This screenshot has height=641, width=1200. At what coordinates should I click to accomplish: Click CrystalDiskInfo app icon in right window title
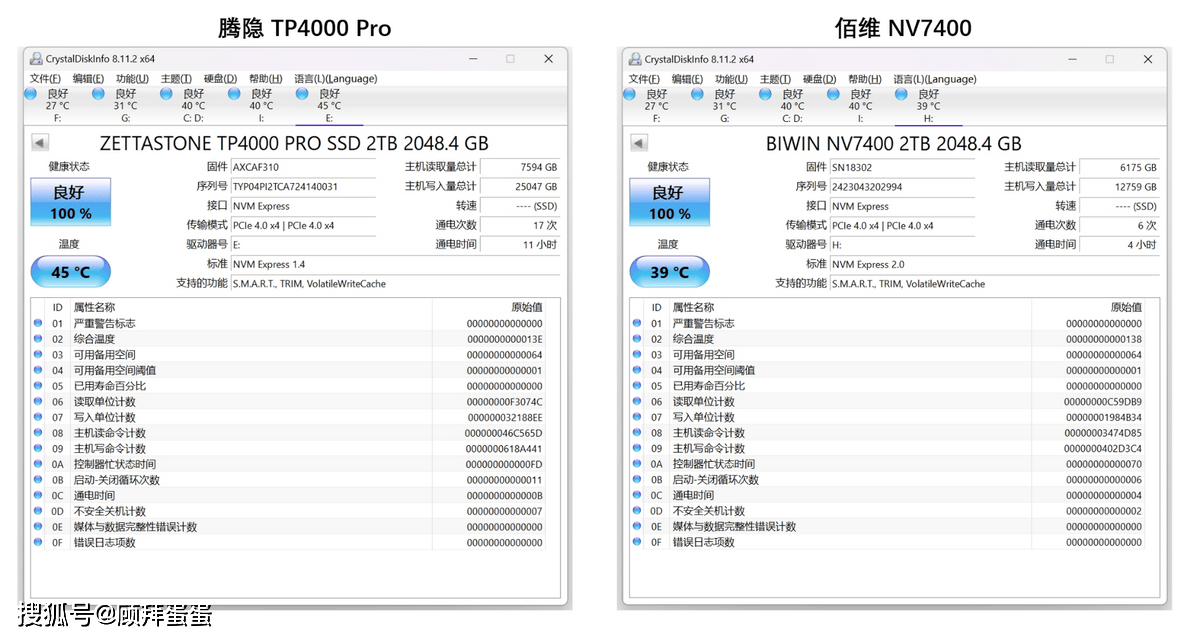635,59
